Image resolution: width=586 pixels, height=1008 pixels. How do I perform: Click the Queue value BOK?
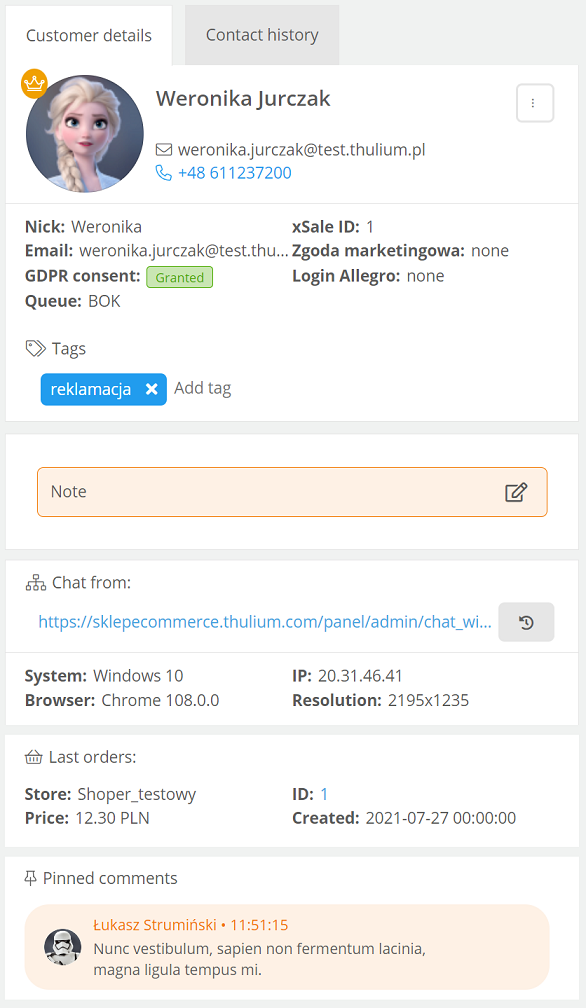[104, 302]
